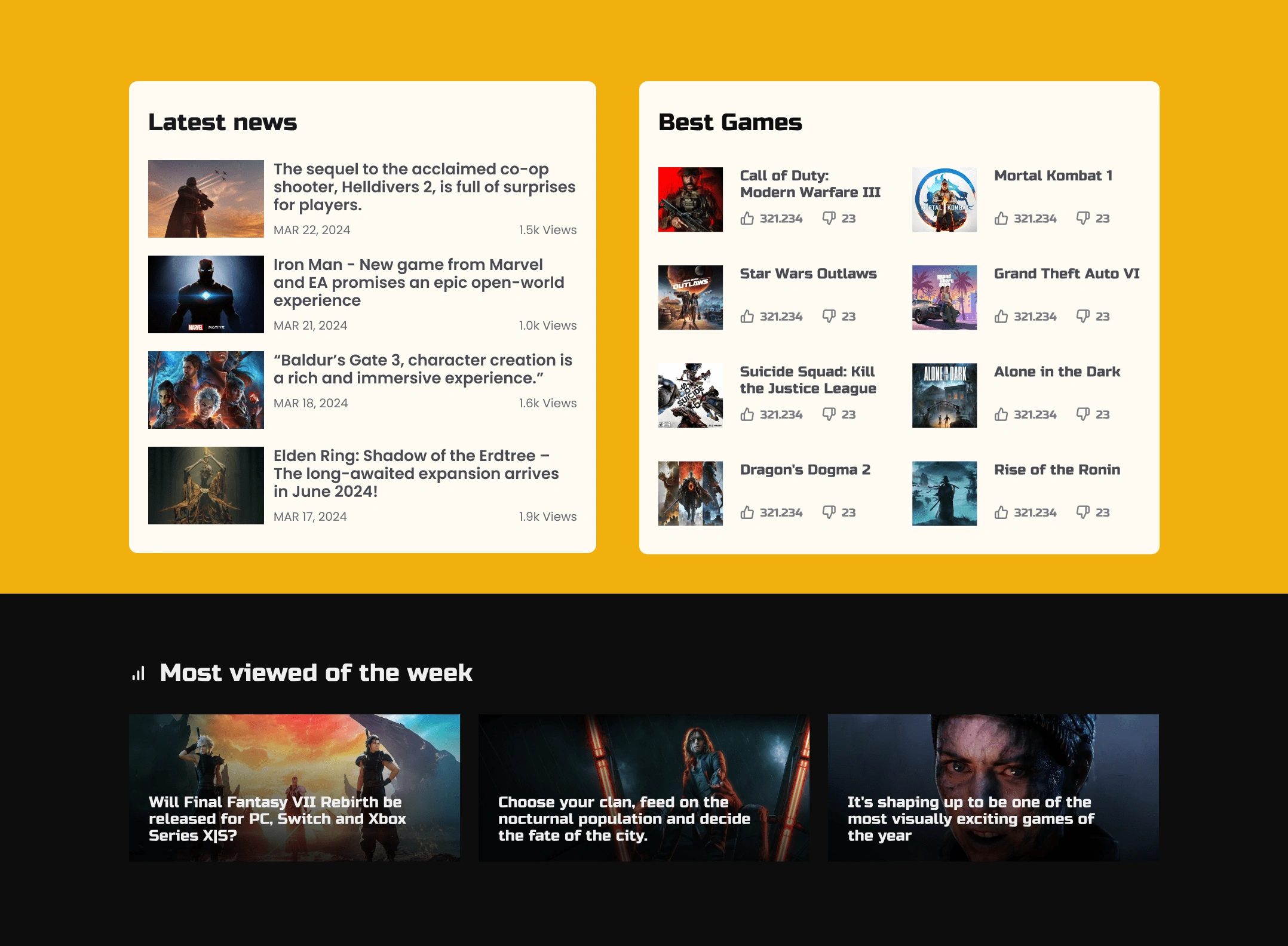This screenshot has width=1288, height=946.
Task: Click the Alone in the Dark cover art
Action: click(x=944, y=395)
